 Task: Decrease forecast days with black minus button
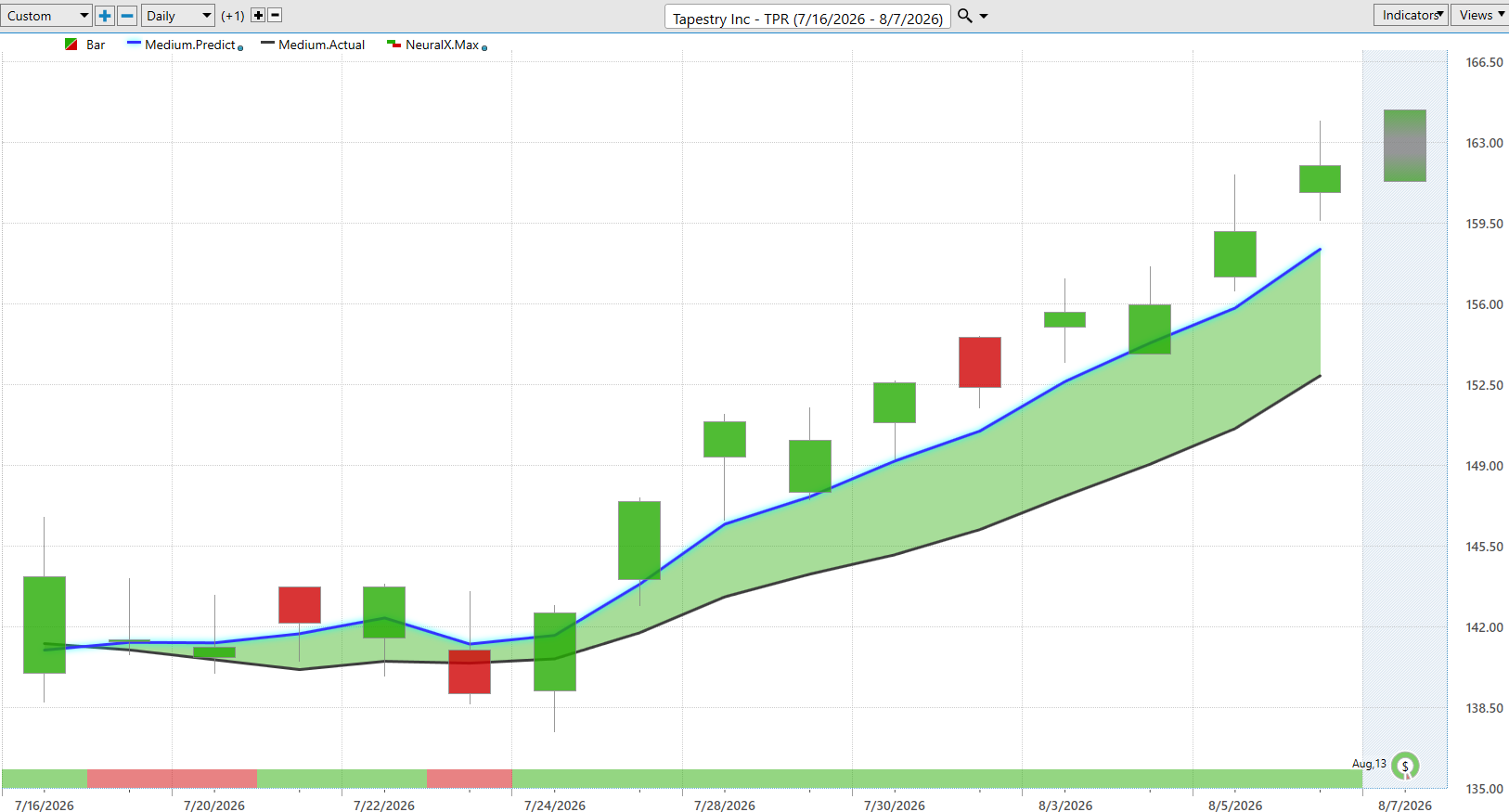point(275,15)
